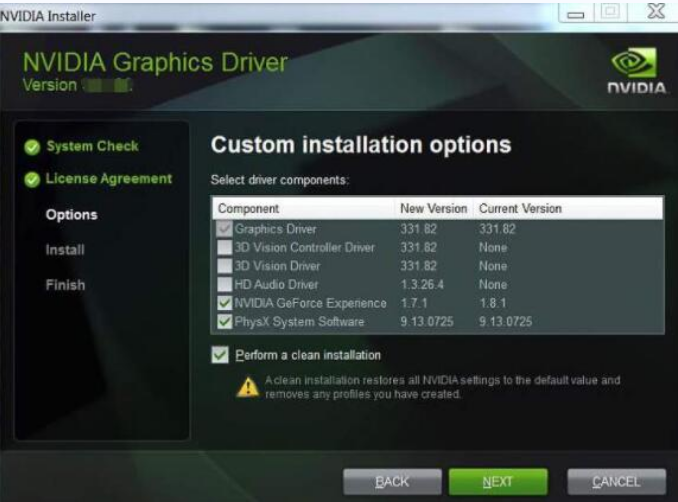Click the NVIDIA logo icon

click(x=636, y=71)
